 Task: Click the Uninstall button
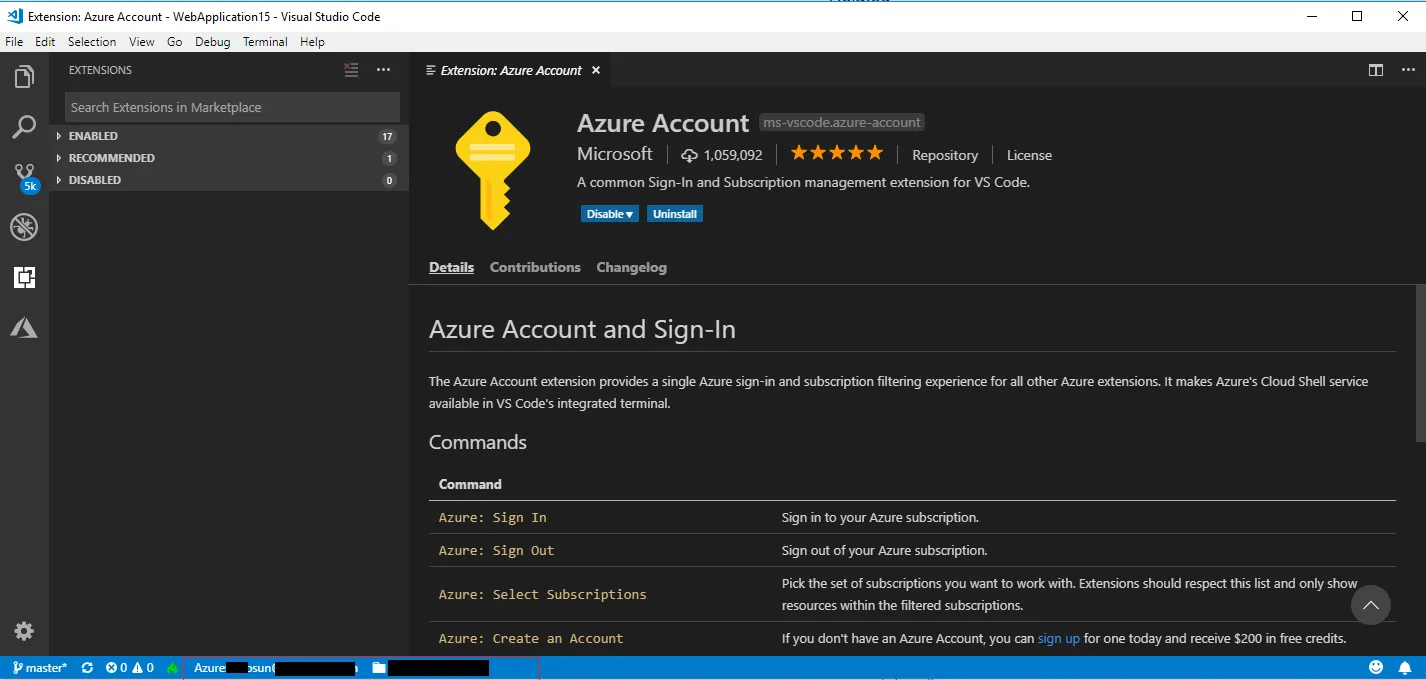point(675,214)
